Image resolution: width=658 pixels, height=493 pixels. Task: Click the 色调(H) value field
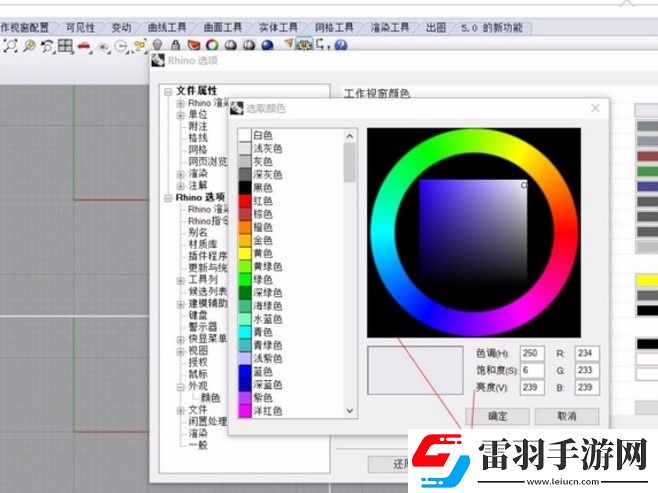coord(532,353)
